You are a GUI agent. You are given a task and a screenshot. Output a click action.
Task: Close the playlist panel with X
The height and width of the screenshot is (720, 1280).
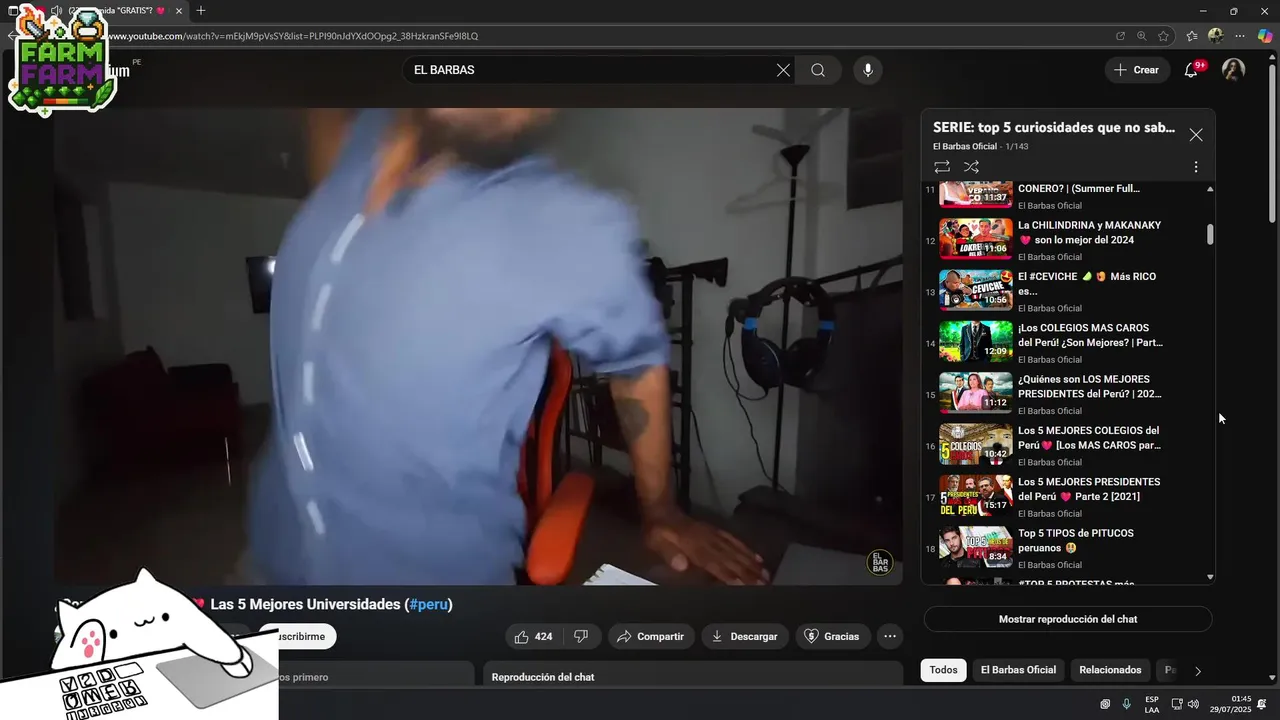(x=1196, y=134)
